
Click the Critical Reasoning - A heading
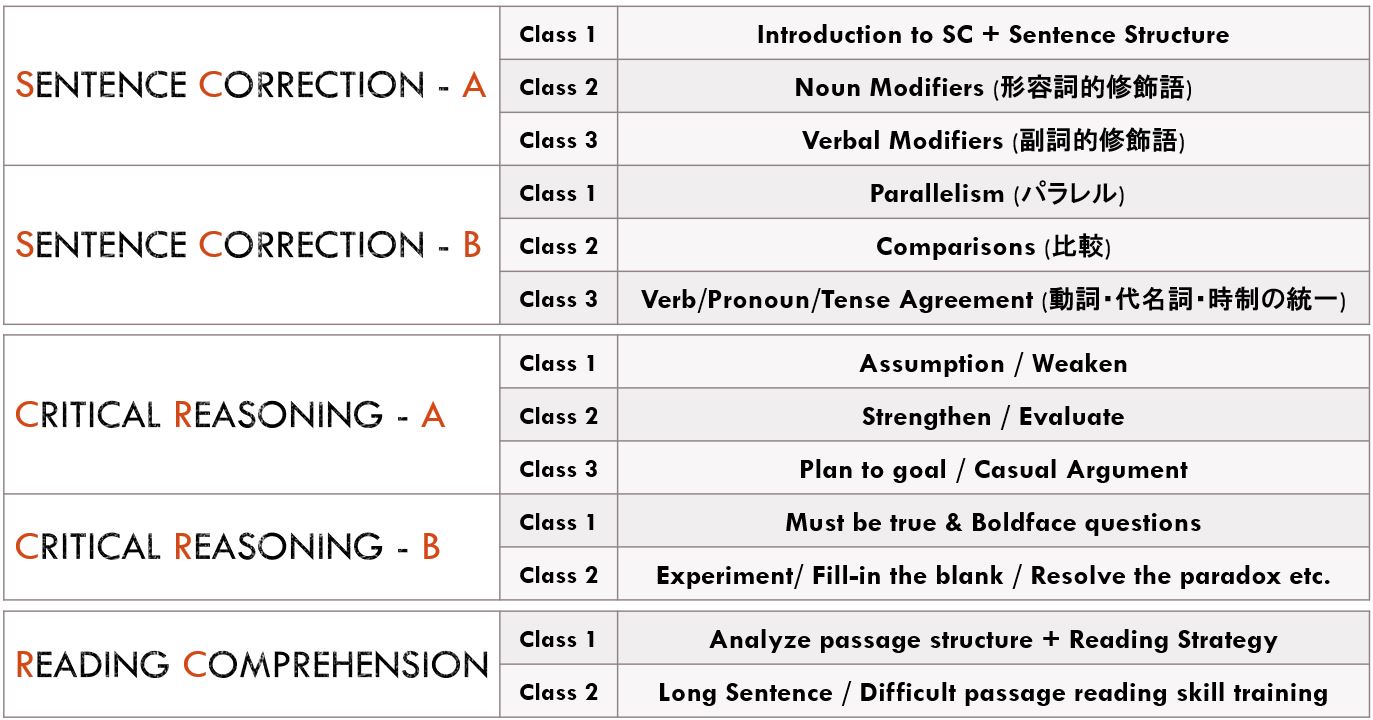point(230,415)
